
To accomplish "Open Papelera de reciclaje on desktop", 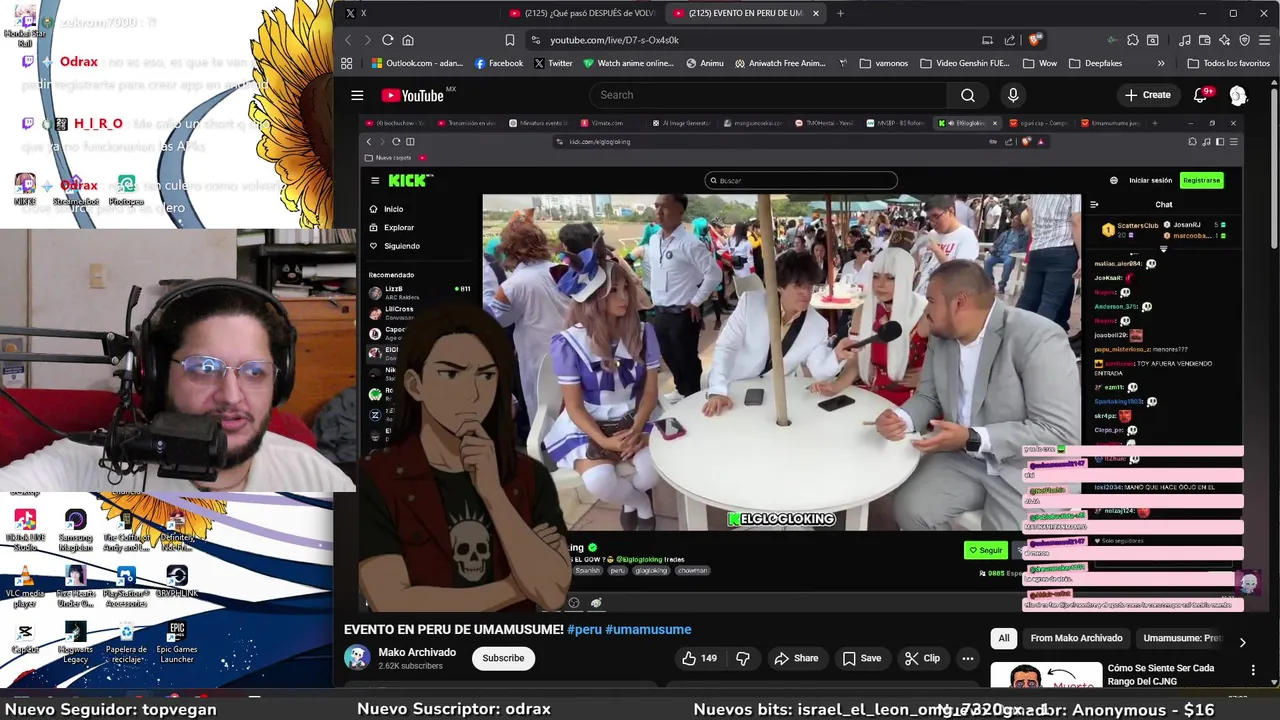I will 126,643.
